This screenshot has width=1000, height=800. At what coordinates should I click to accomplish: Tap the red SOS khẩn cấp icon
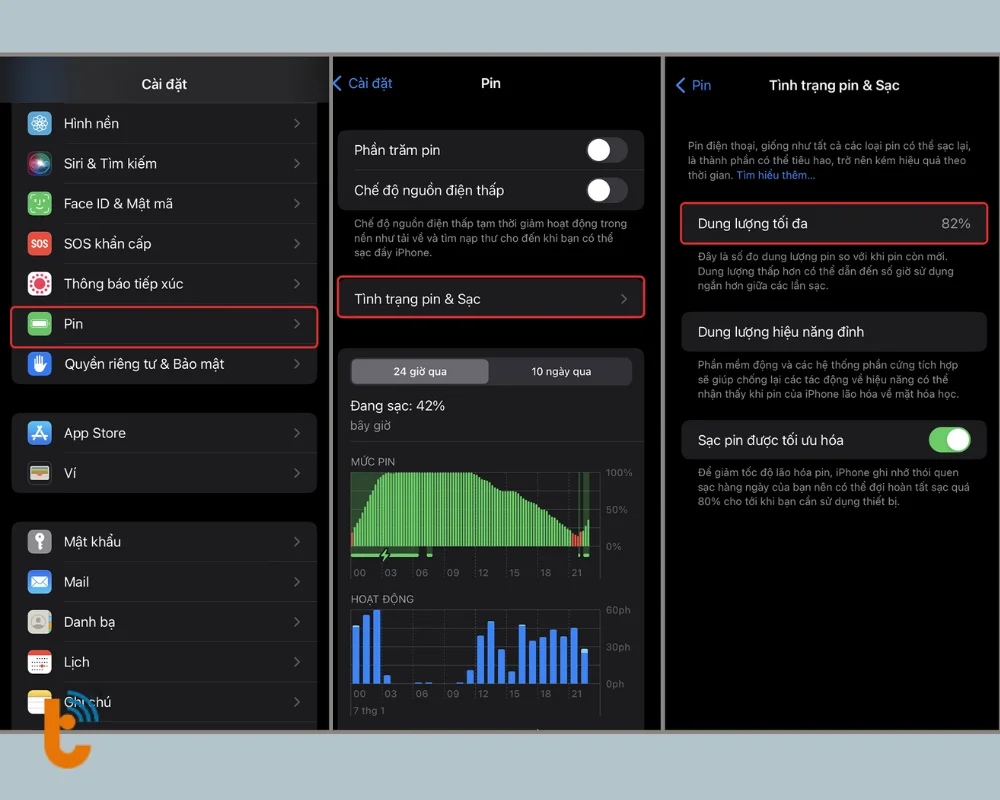point(40,243)
